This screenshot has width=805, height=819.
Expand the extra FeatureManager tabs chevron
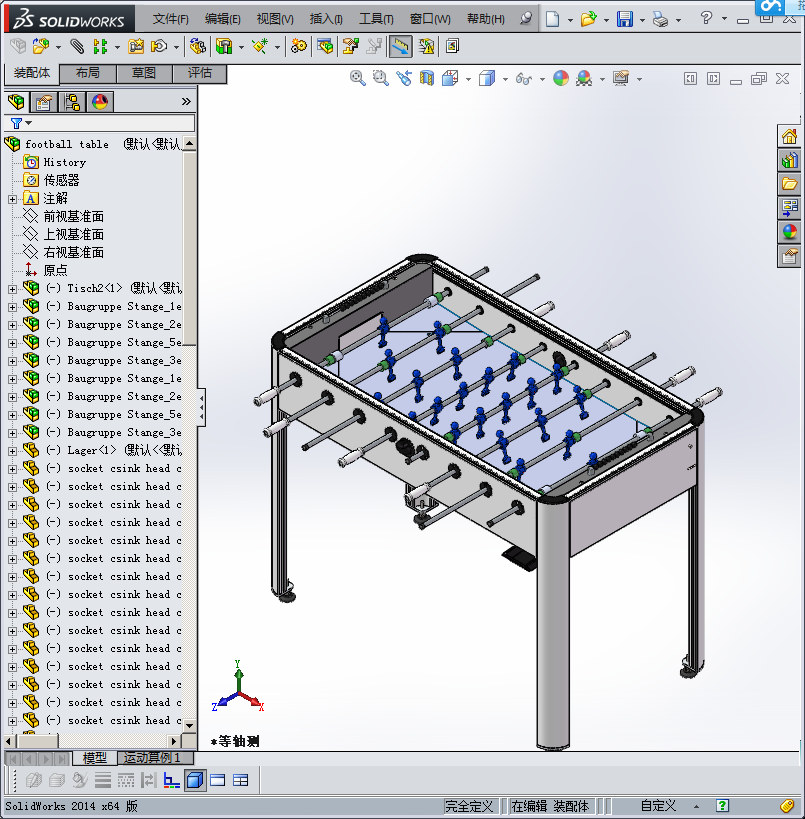pos(186,101)
